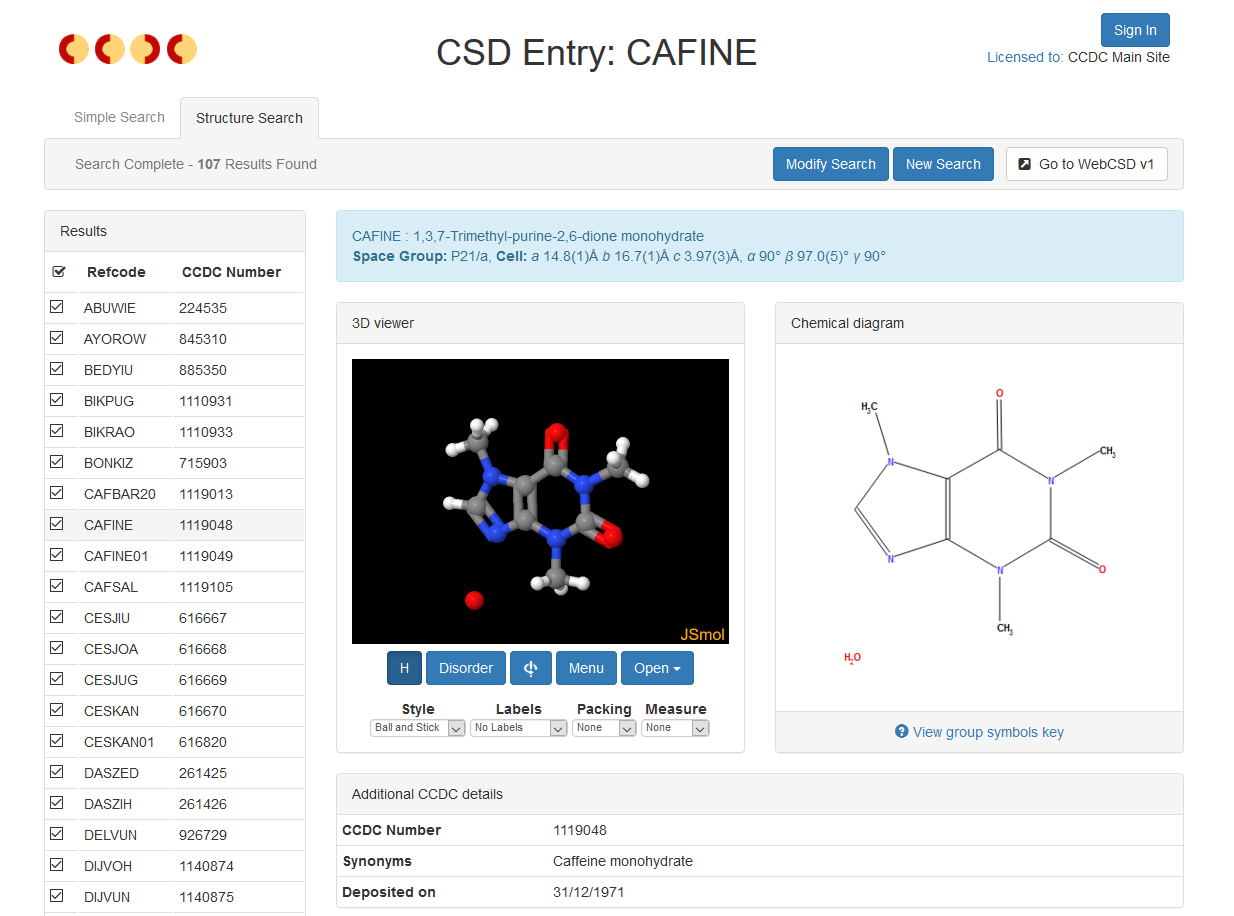1234x916 pixels.
Task: Click the H2O label in chemical diagram
Action: pos(852,658)
